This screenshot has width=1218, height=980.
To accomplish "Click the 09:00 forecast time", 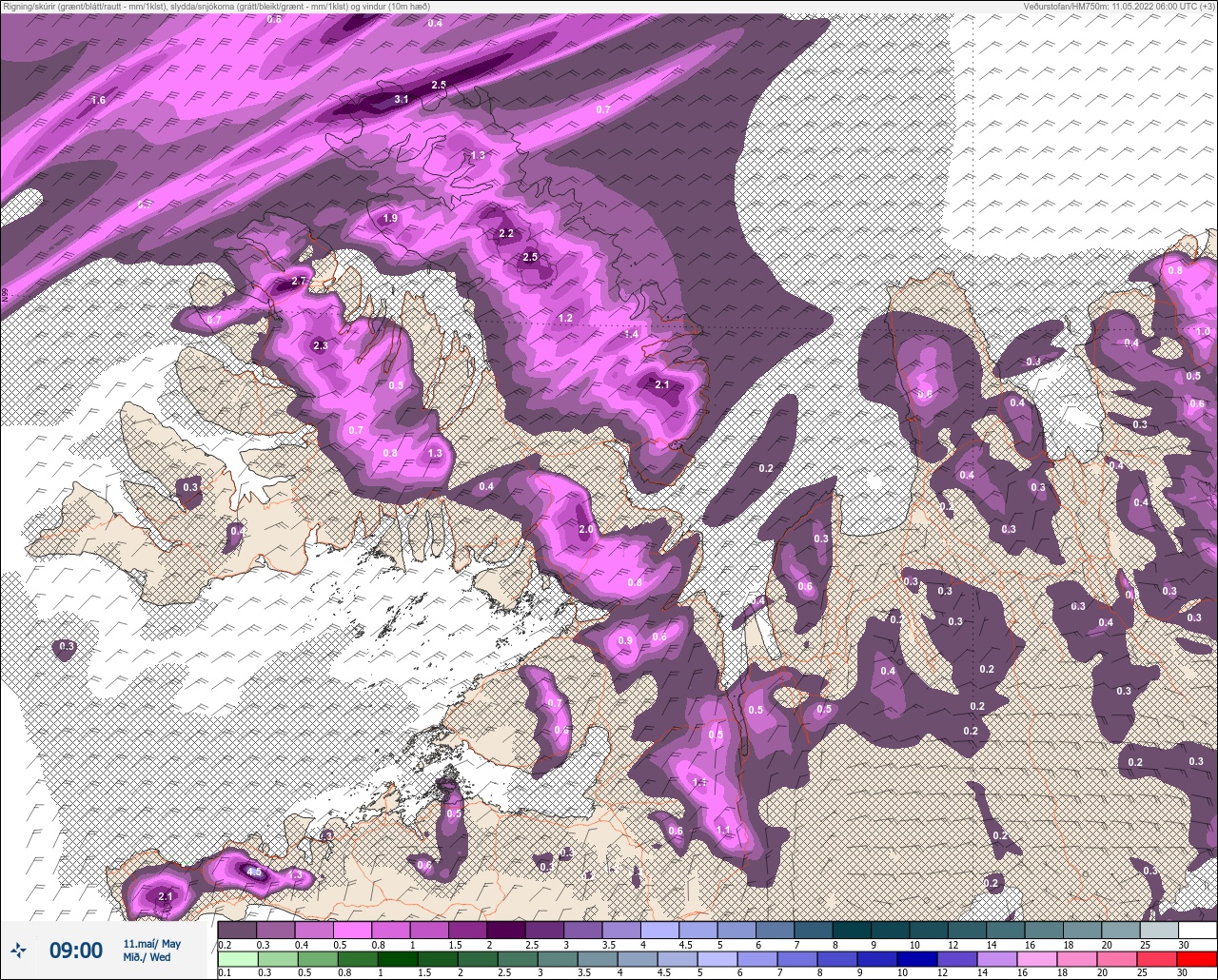I will click(76, 950).
